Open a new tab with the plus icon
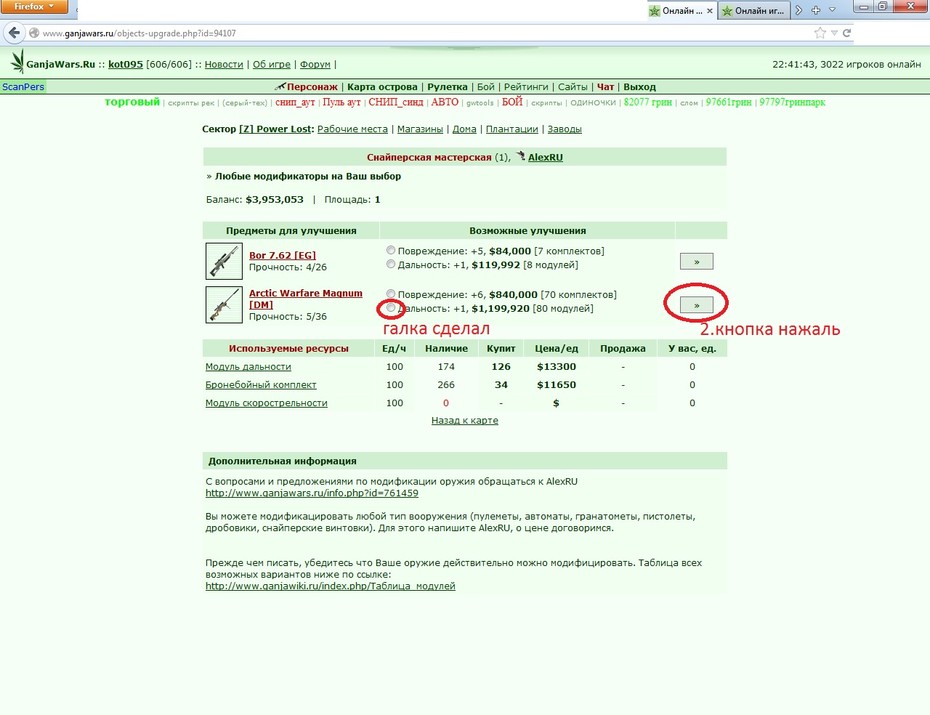 pos(816,10)
